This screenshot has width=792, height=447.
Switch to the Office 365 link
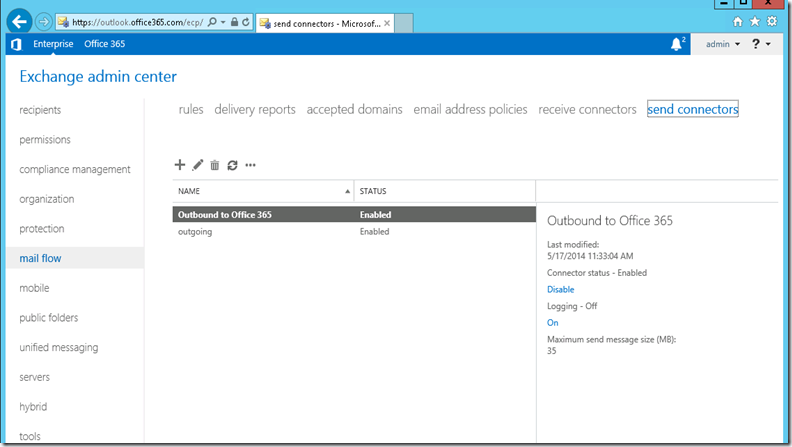(105, 44)
